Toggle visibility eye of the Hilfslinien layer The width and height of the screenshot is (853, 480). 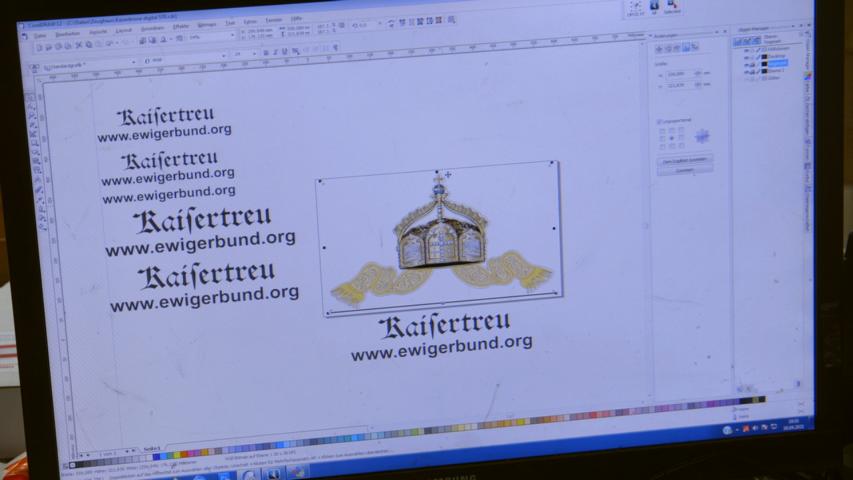pyautogui.click(x=746, y=50)
